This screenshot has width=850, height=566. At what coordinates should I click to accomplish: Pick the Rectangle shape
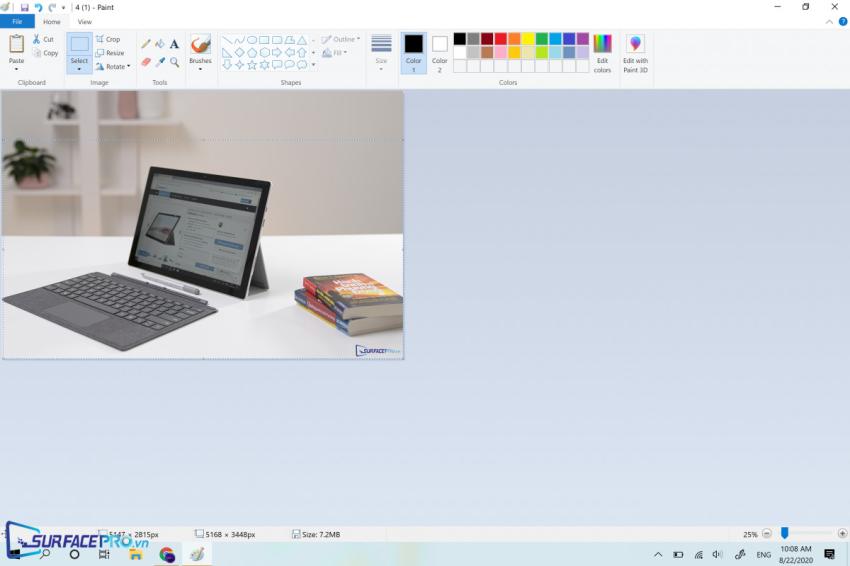265,40
